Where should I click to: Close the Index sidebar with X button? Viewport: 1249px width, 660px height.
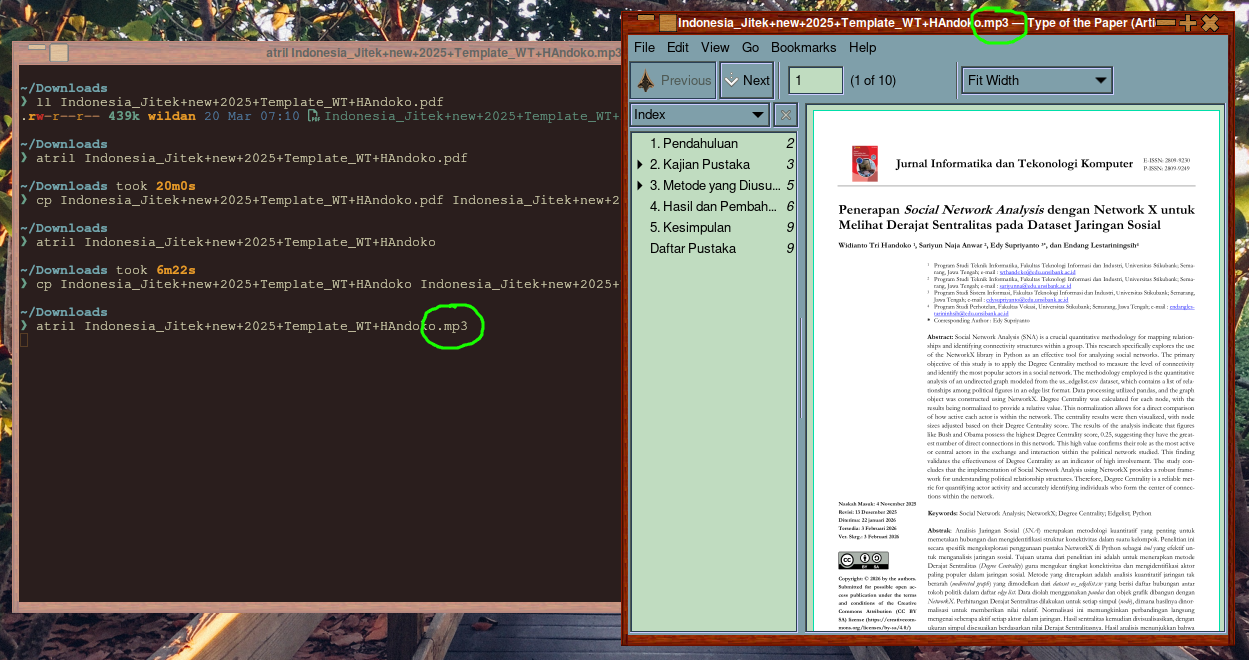pyautogui.click(x=786, y=115)
